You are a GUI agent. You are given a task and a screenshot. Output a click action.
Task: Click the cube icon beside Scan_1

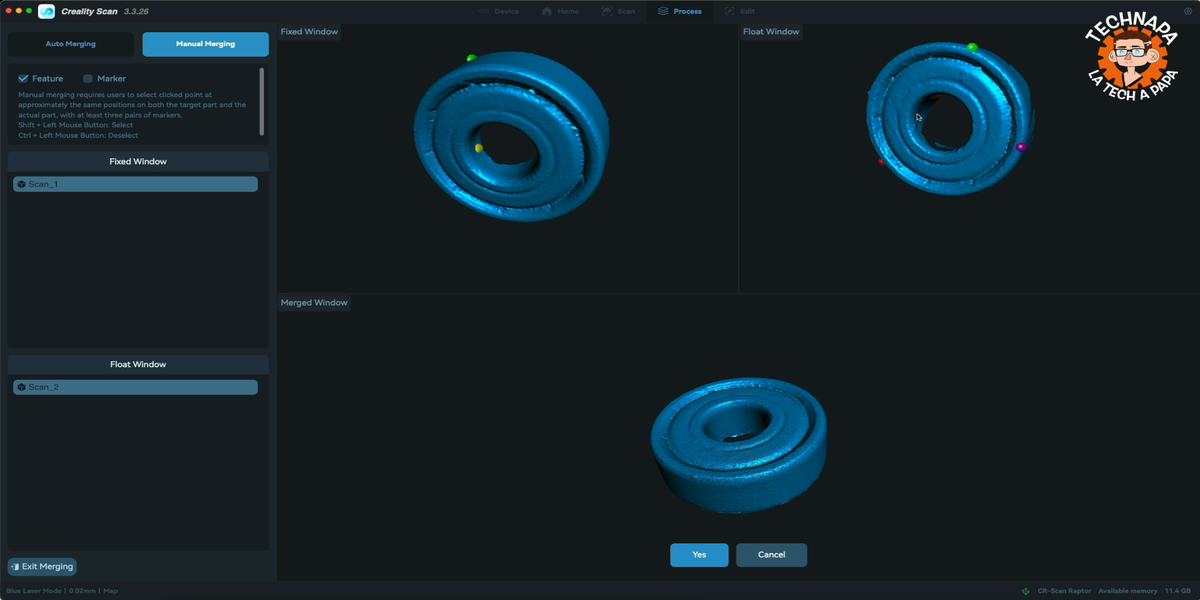click(21, 184)
